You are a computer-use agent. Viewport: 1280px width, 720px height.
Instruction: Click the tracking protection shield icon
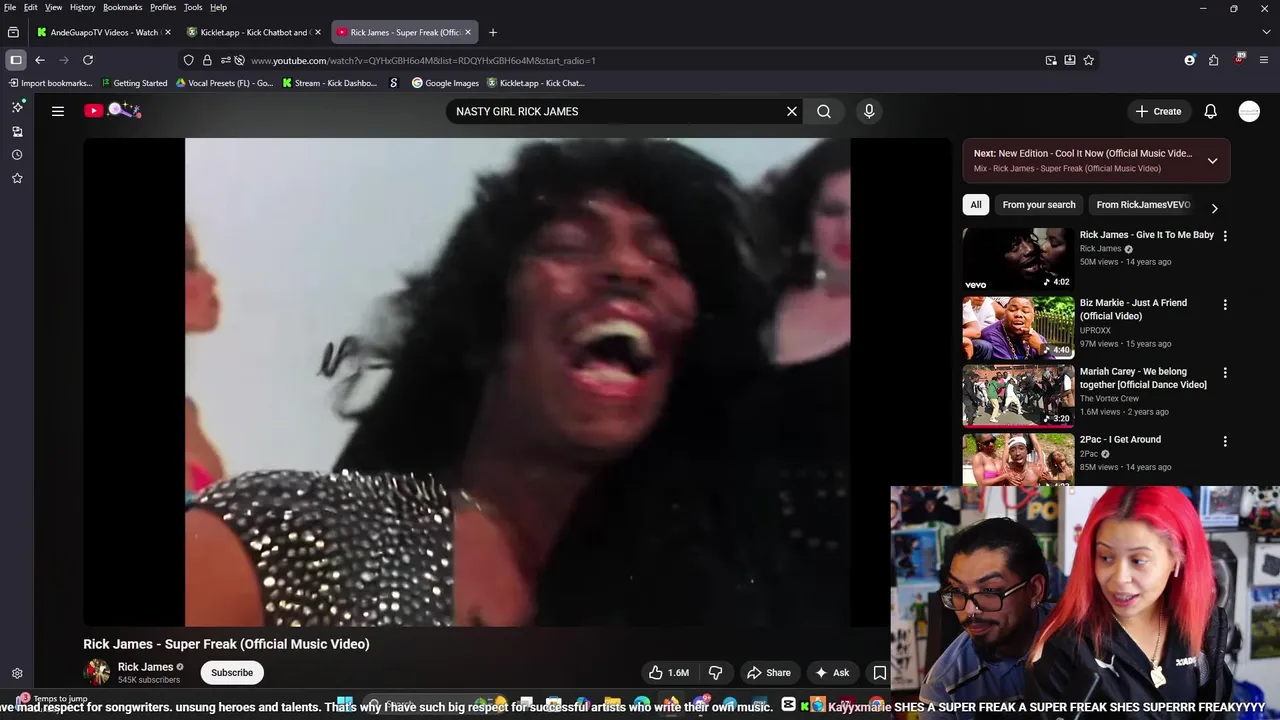tap(188, 60)
